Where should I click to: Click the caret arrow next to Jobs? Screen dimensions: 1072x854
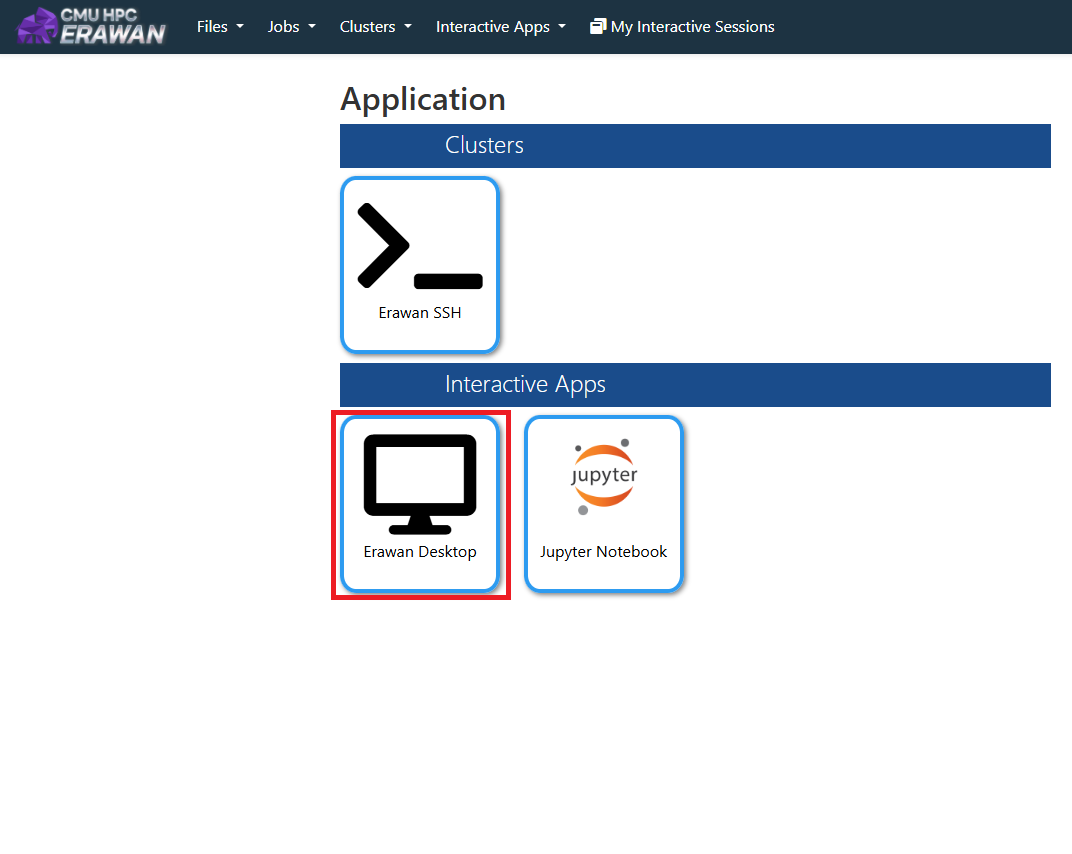point(312,27)
